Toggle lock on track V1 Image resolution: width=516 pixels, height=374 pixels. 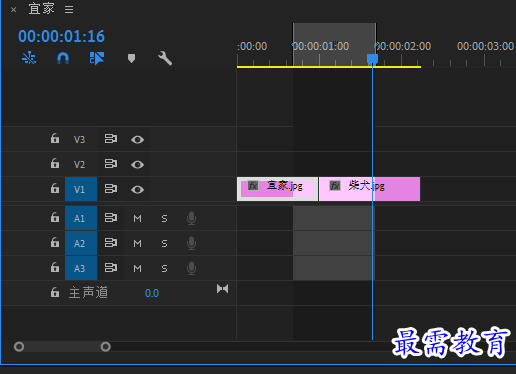55,188
